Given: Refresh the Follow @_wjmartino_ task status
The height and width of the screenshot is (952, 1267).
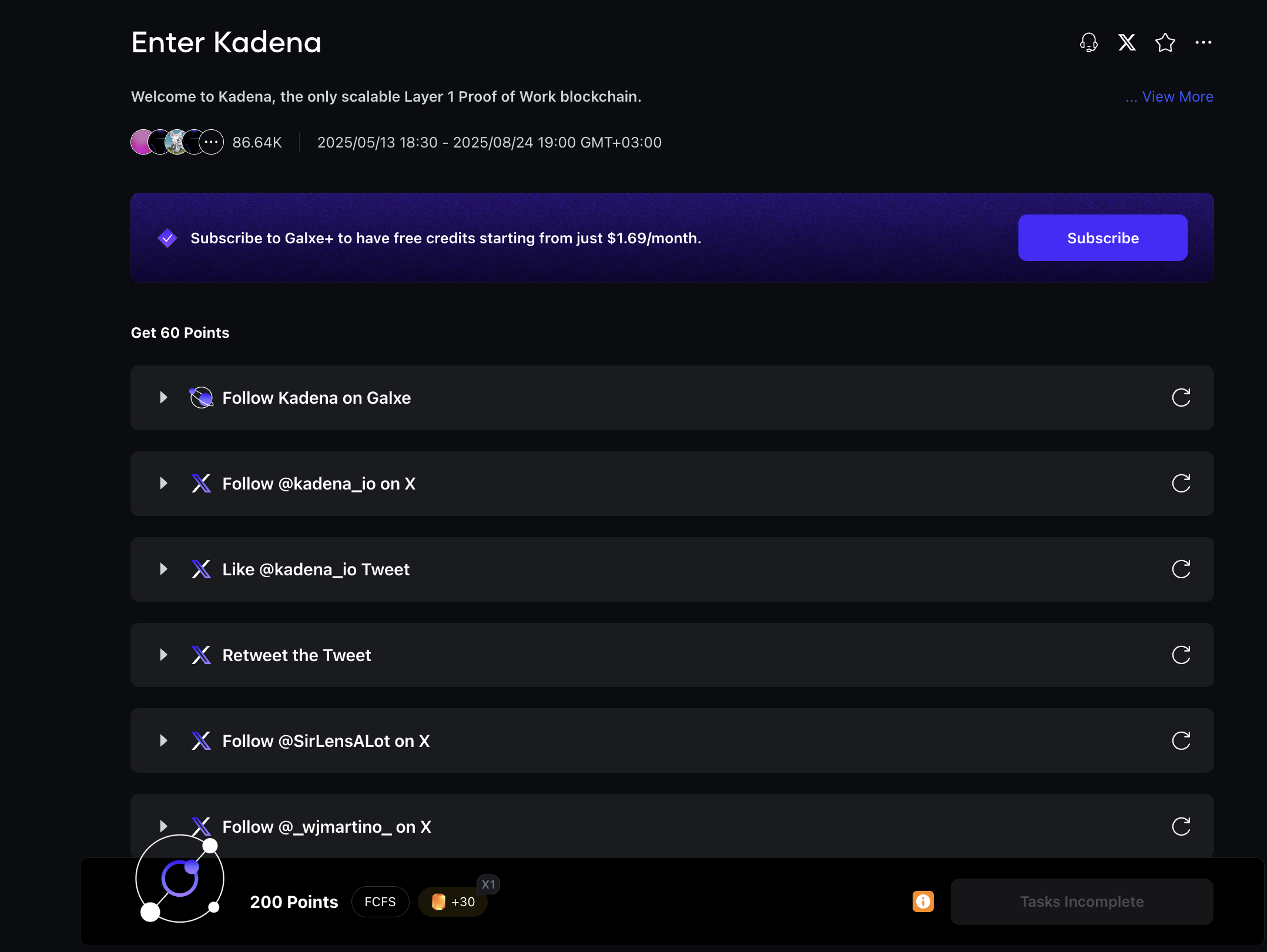Looking at the screenshot, I should (1181, 826).
